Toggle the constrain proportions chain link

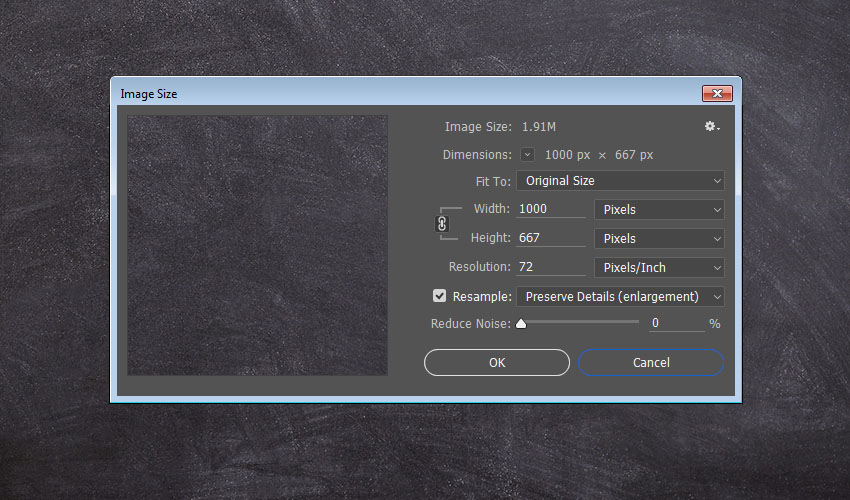coord(442,224)
